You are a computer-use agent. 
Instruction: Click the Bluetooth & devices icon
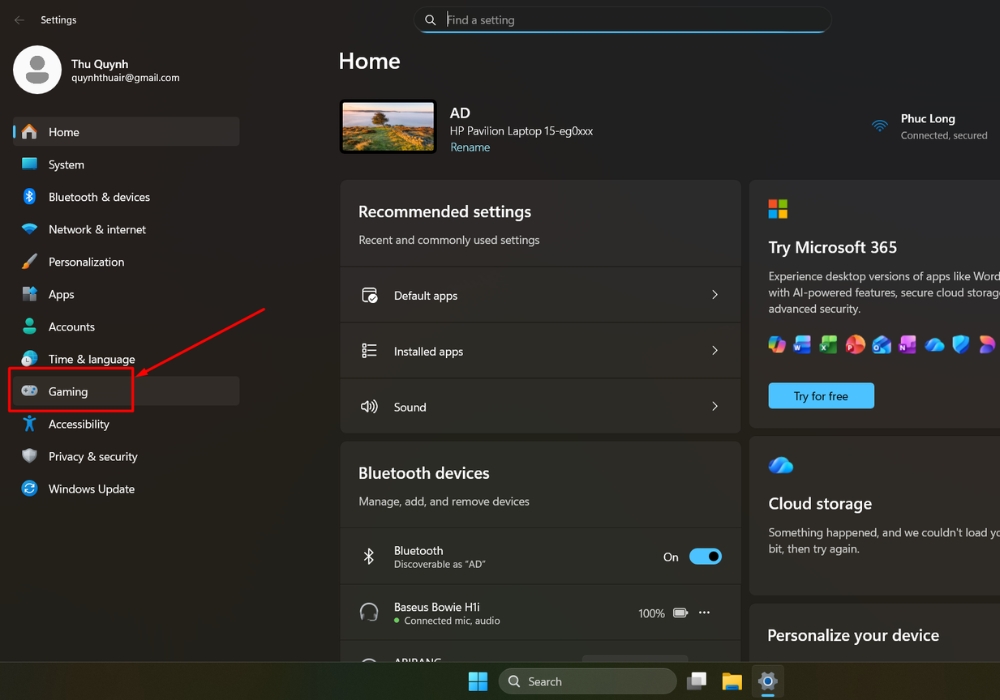point(29,196)
